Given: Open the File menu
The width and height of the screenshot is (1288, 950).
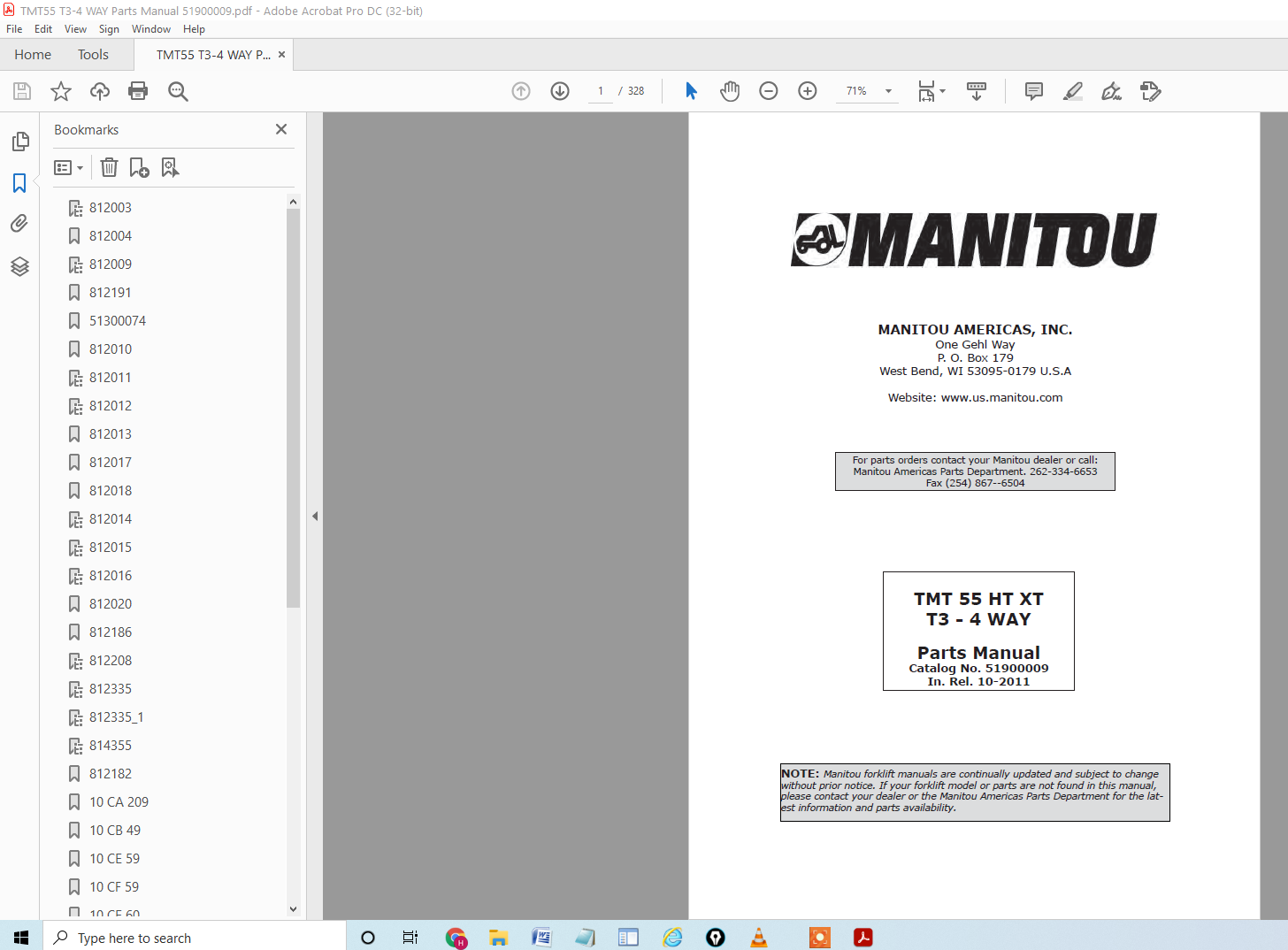Looking at the screenshot, I should coord(14,29).
